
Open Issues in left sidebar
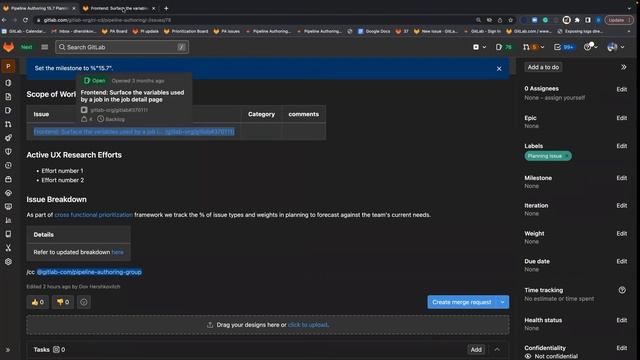pos(8,110)
